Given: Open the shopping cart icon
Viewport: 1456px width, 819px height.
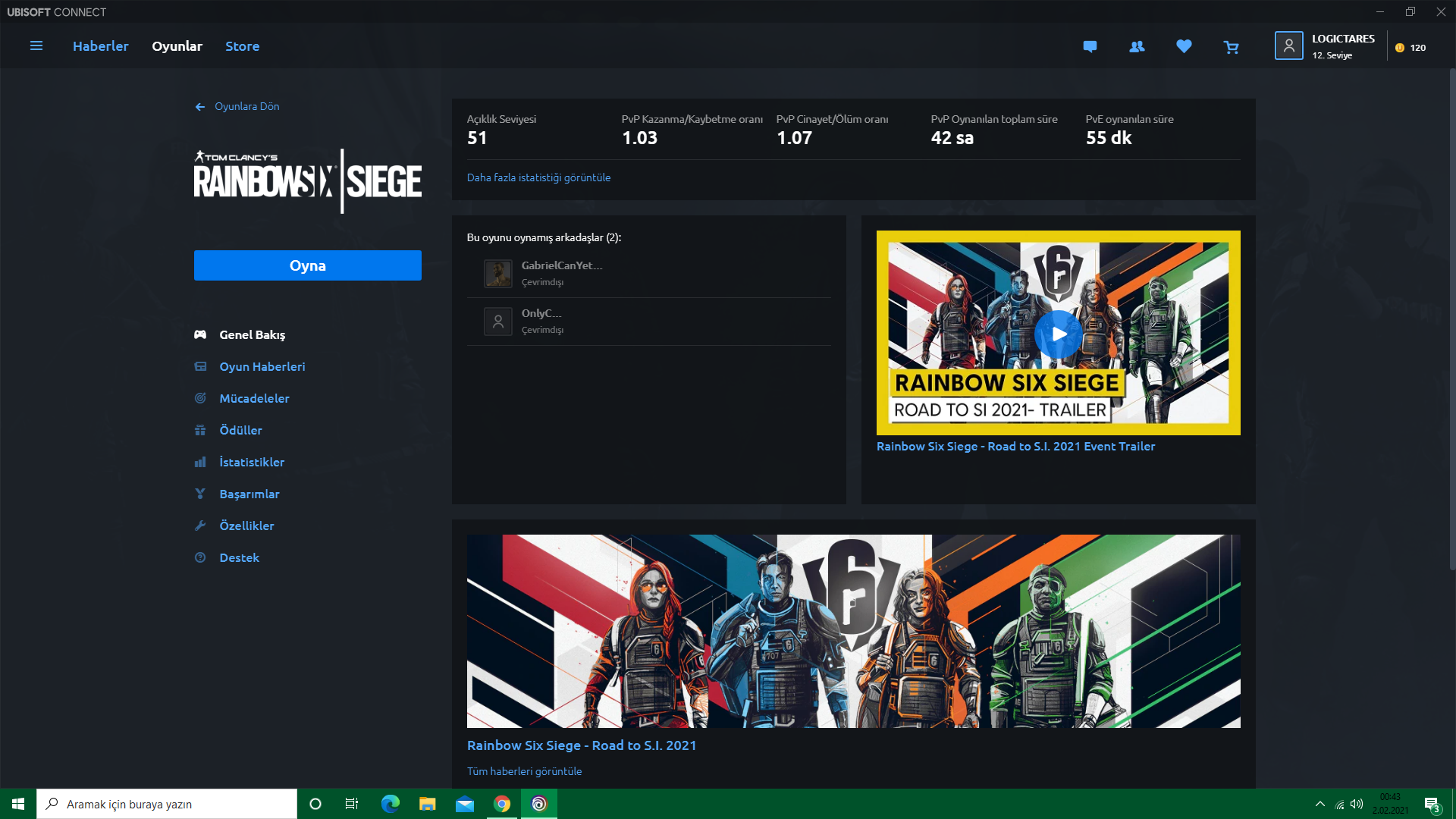Looking at the screenshot, I should (1231, 47).
